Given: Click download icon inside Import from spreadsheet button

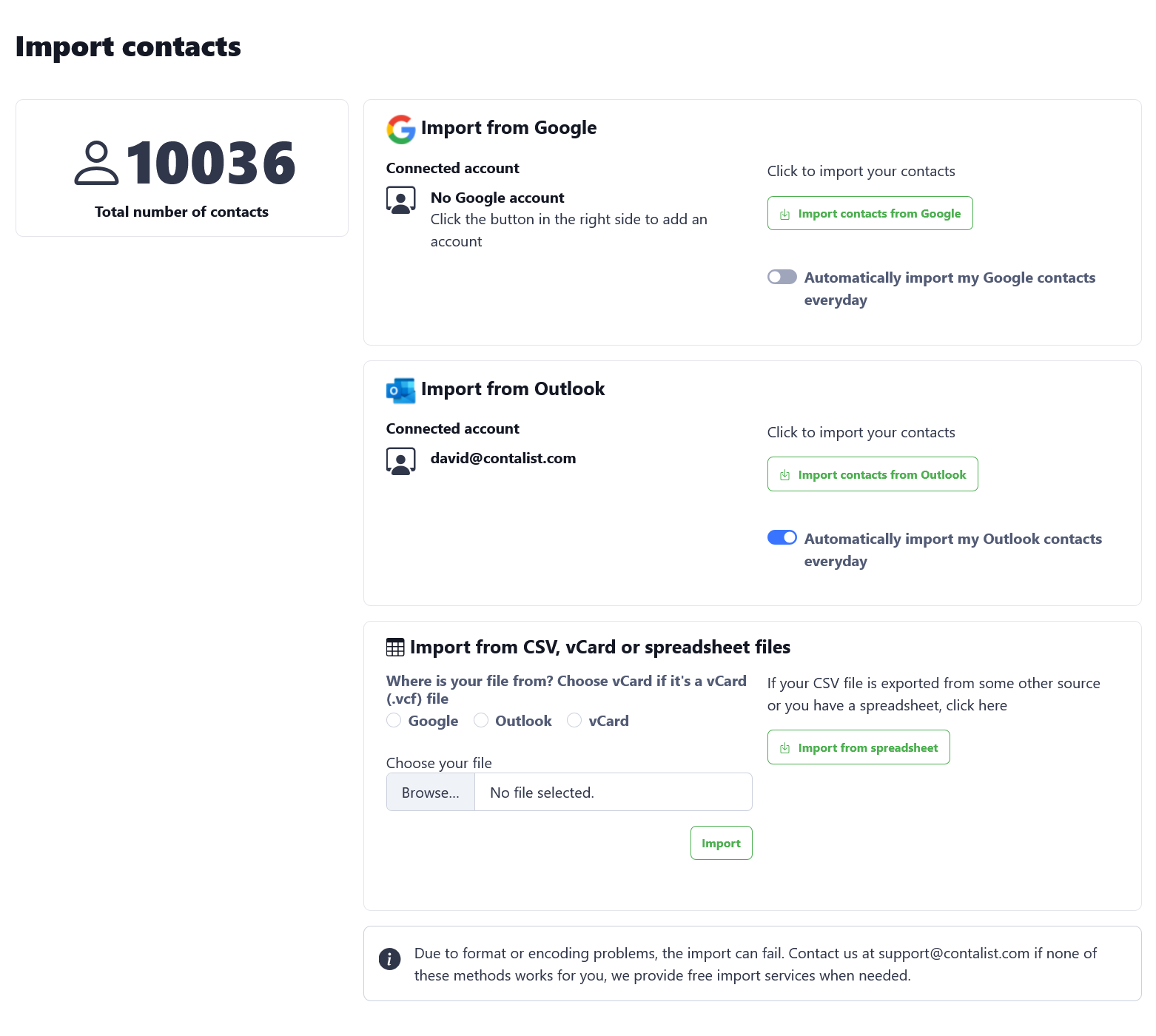Looking at the screenshot, I should tap(784, 748).
